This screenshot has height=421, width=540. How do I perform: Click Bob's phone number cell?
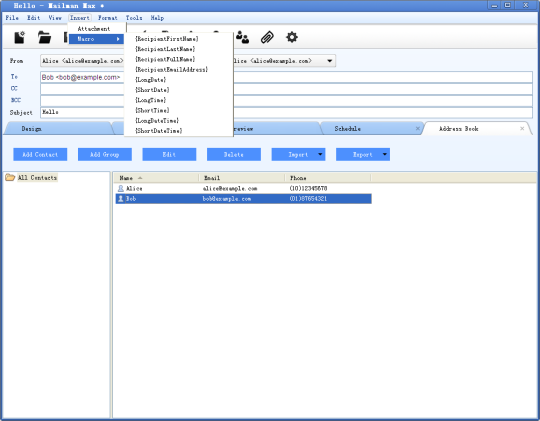pyautogui.click(x=308, y=199)
